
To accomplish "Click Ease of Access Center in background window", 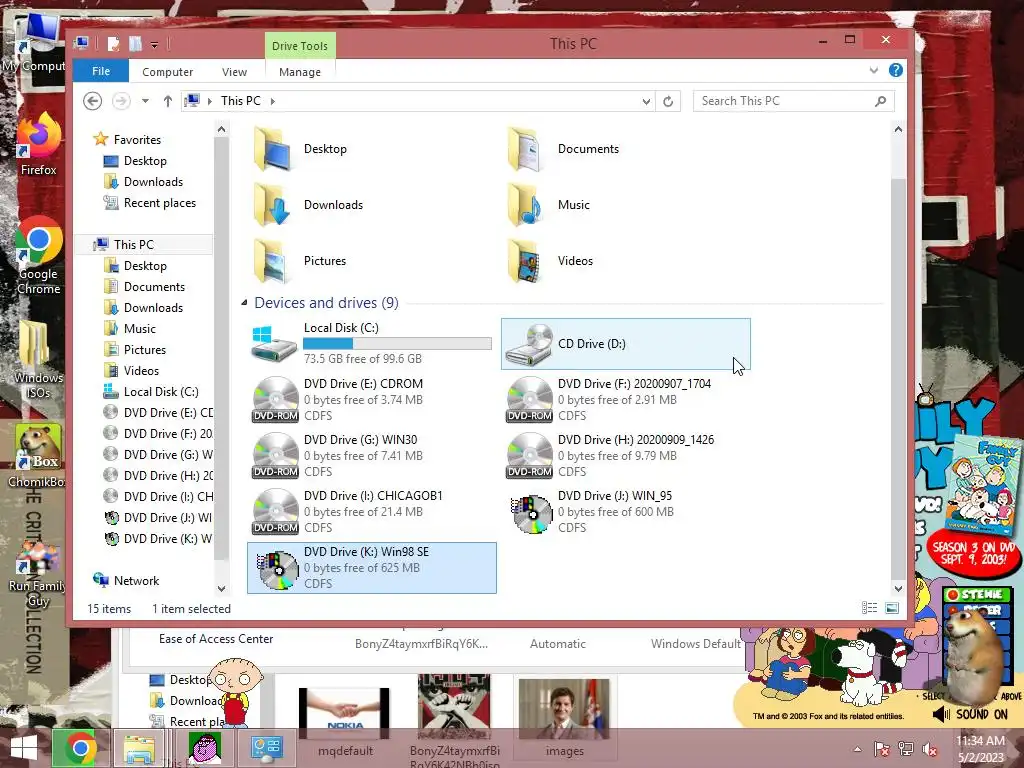I will [216, 639].
